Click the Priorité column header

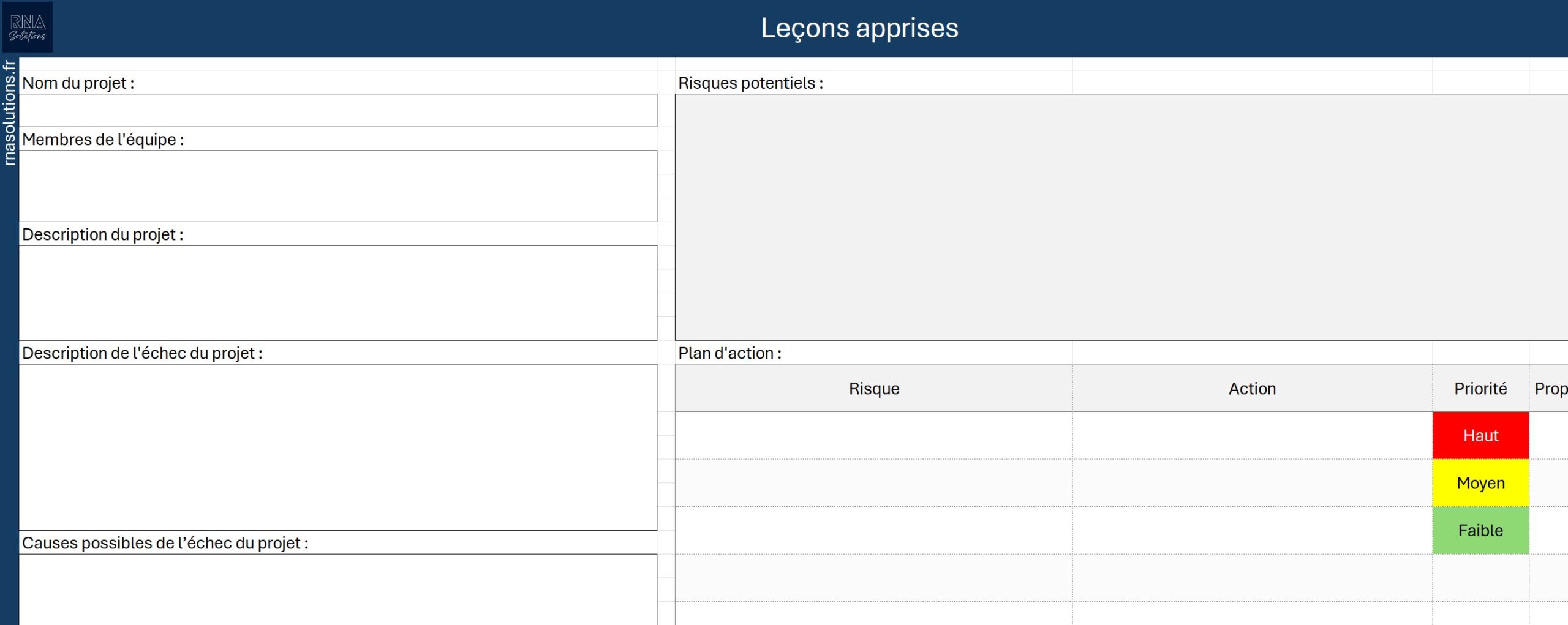pos(1480,389)
